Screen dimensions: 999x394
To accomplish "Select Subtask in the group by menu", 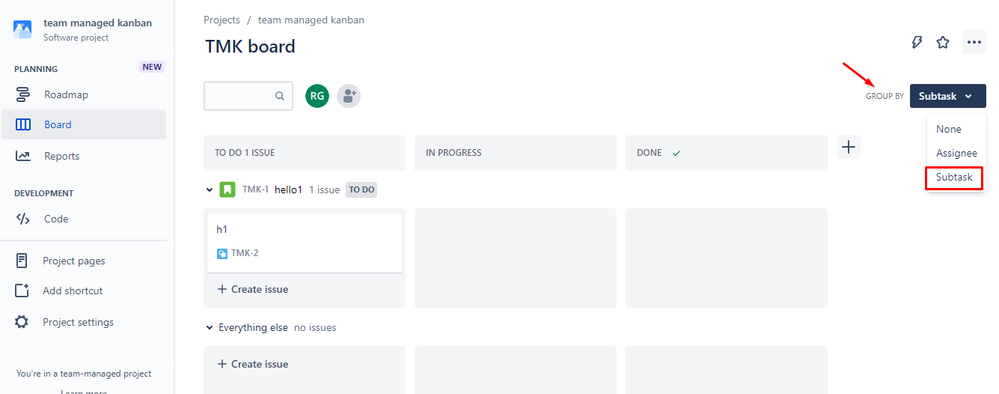I will coord(954,177).
